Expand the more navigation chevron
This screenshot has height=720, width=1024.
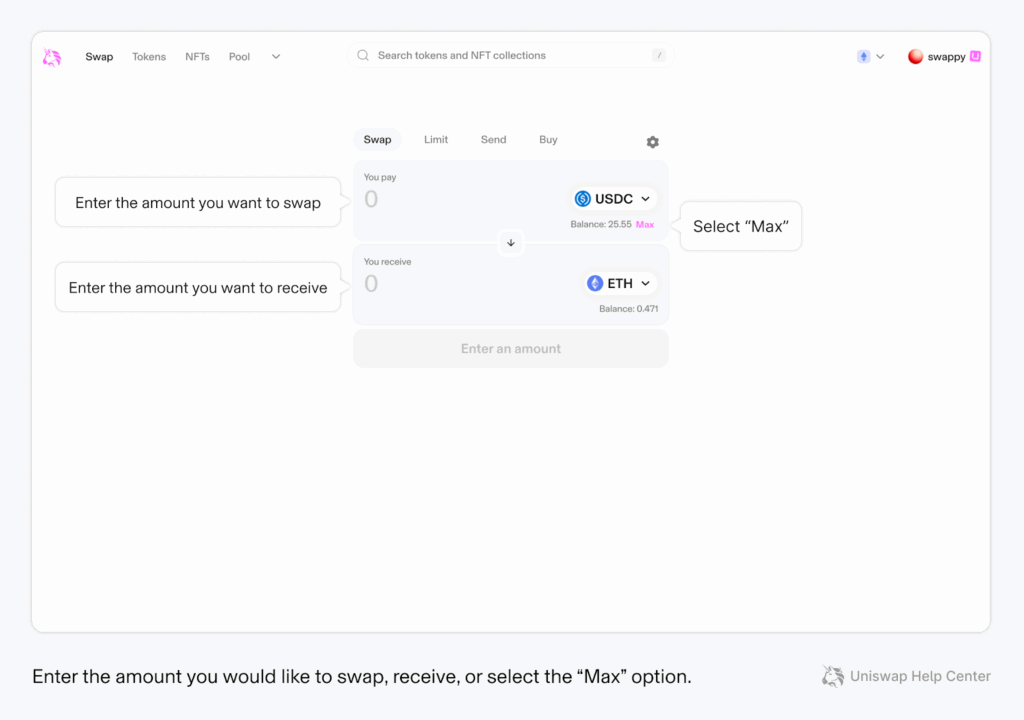click(276, 57)
